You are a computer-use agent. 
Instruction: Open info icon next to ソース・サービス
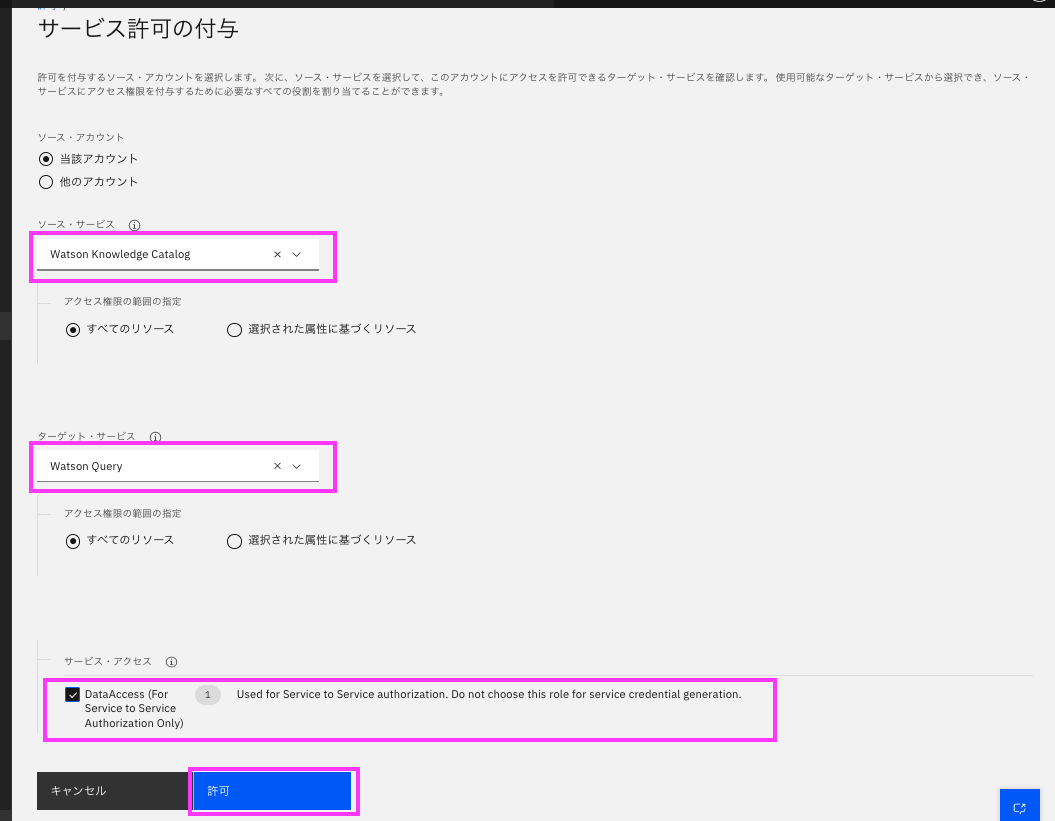(x=135, y=225)
